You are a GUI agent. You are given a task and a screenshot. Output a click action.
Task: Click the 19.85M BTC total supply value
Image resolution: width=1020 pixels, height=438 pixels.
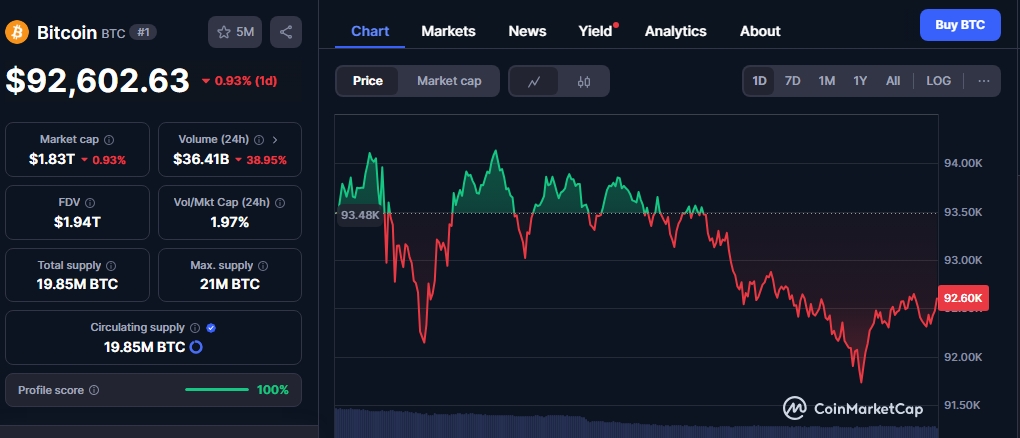tap(77, 284)
